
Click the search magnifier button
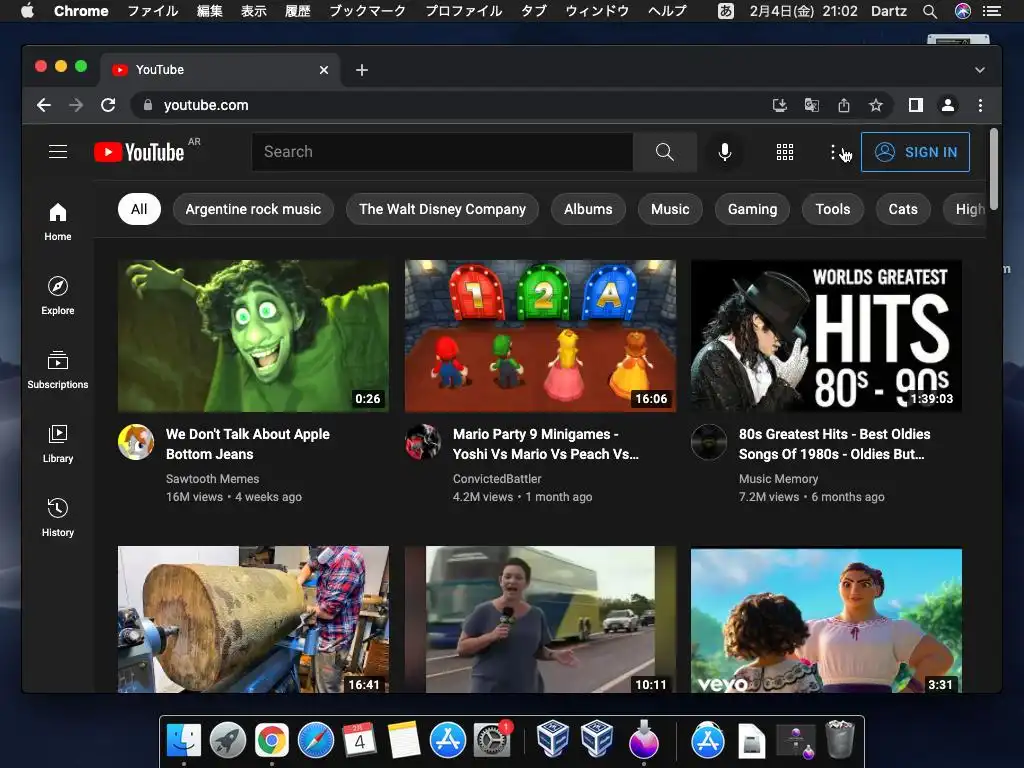tap(664, 152)
